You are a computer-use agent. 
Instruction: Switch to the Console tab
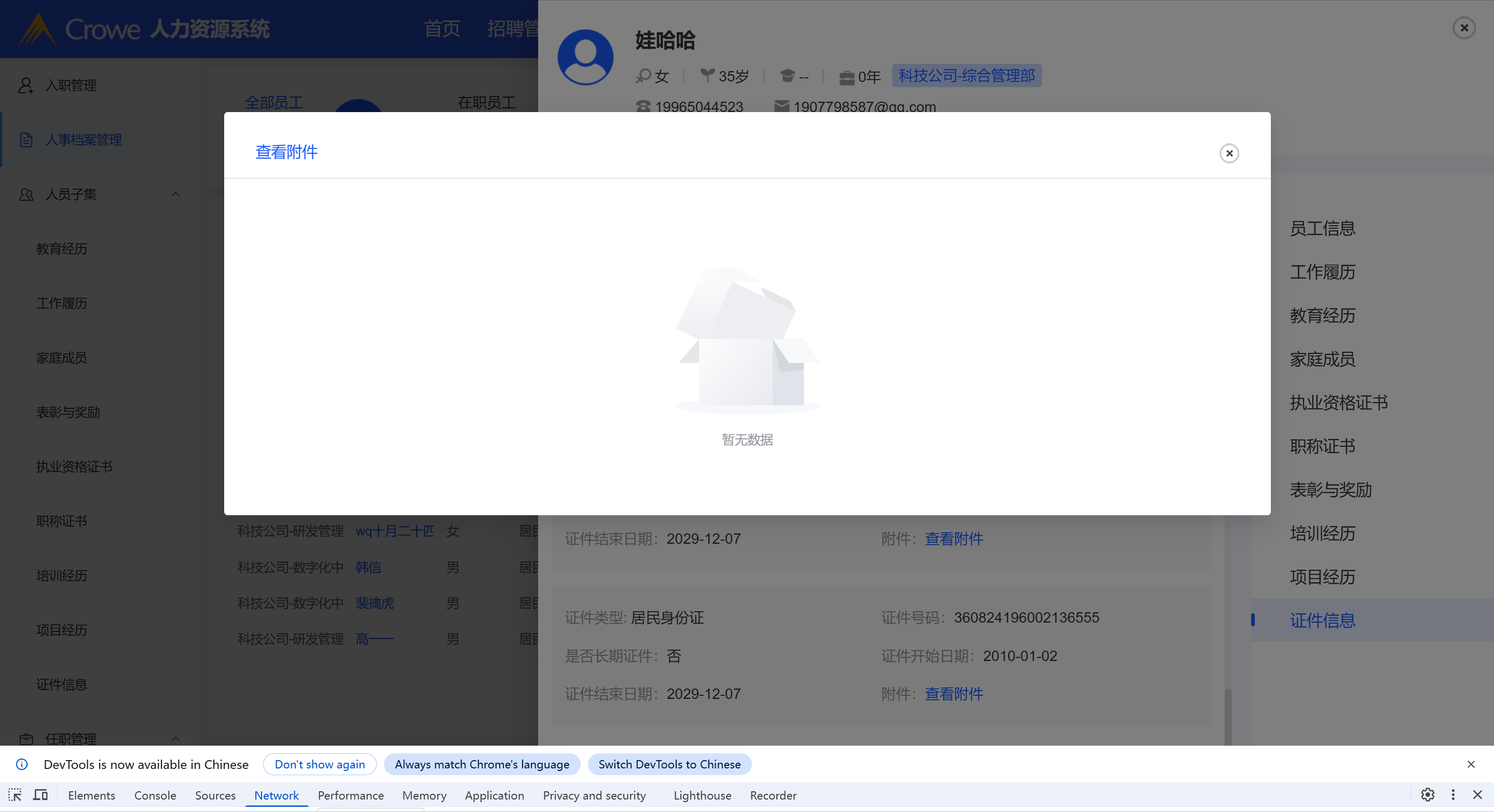click(155, 796)
